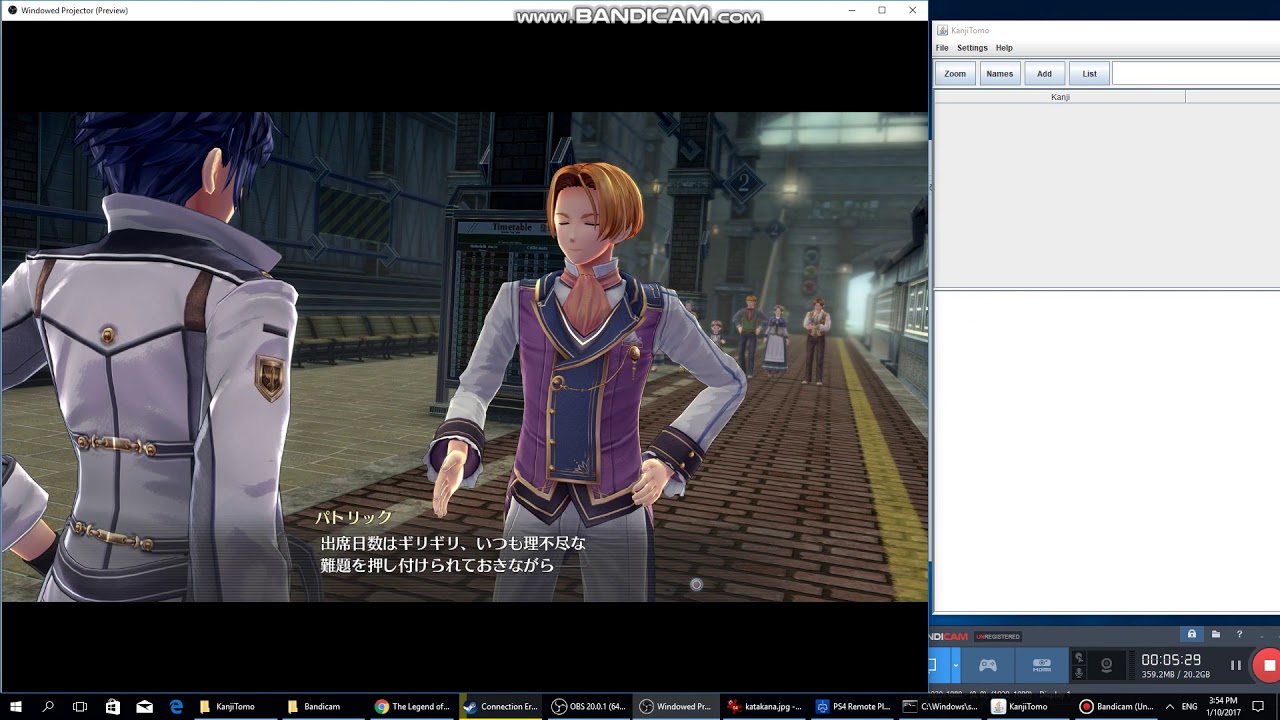Switch to KanjiTomo Java app taskbar item
The image size is (1280, 720).
pos(1028,706)
